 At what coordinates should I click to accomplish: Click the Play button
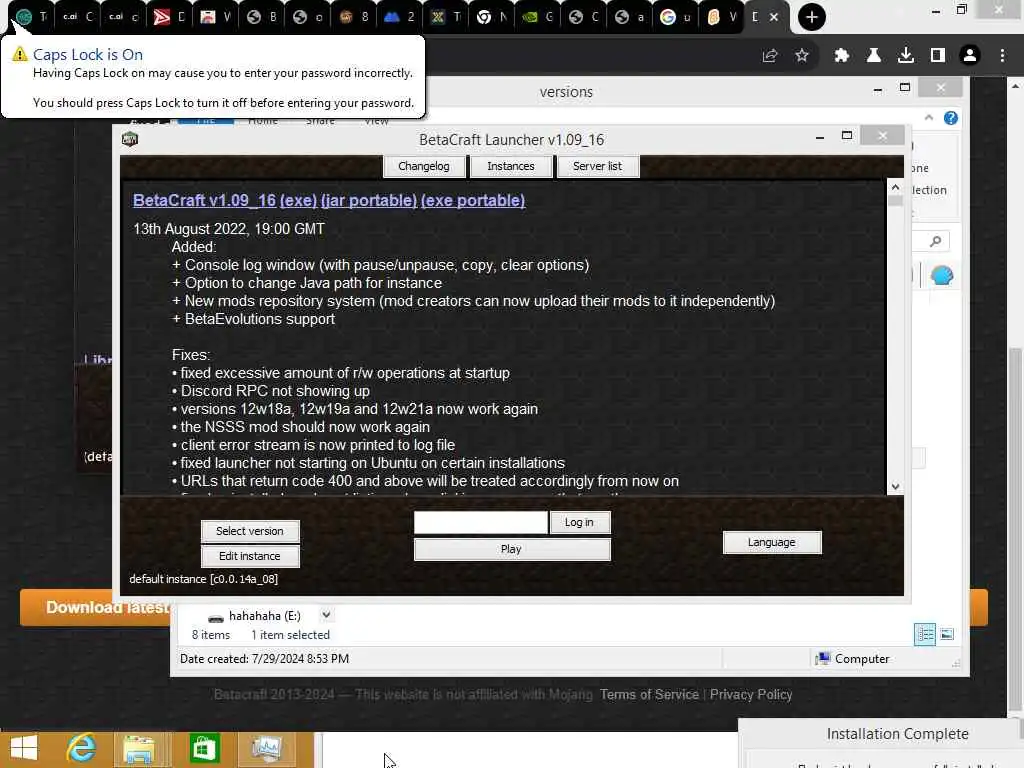(x=512, y=549)
